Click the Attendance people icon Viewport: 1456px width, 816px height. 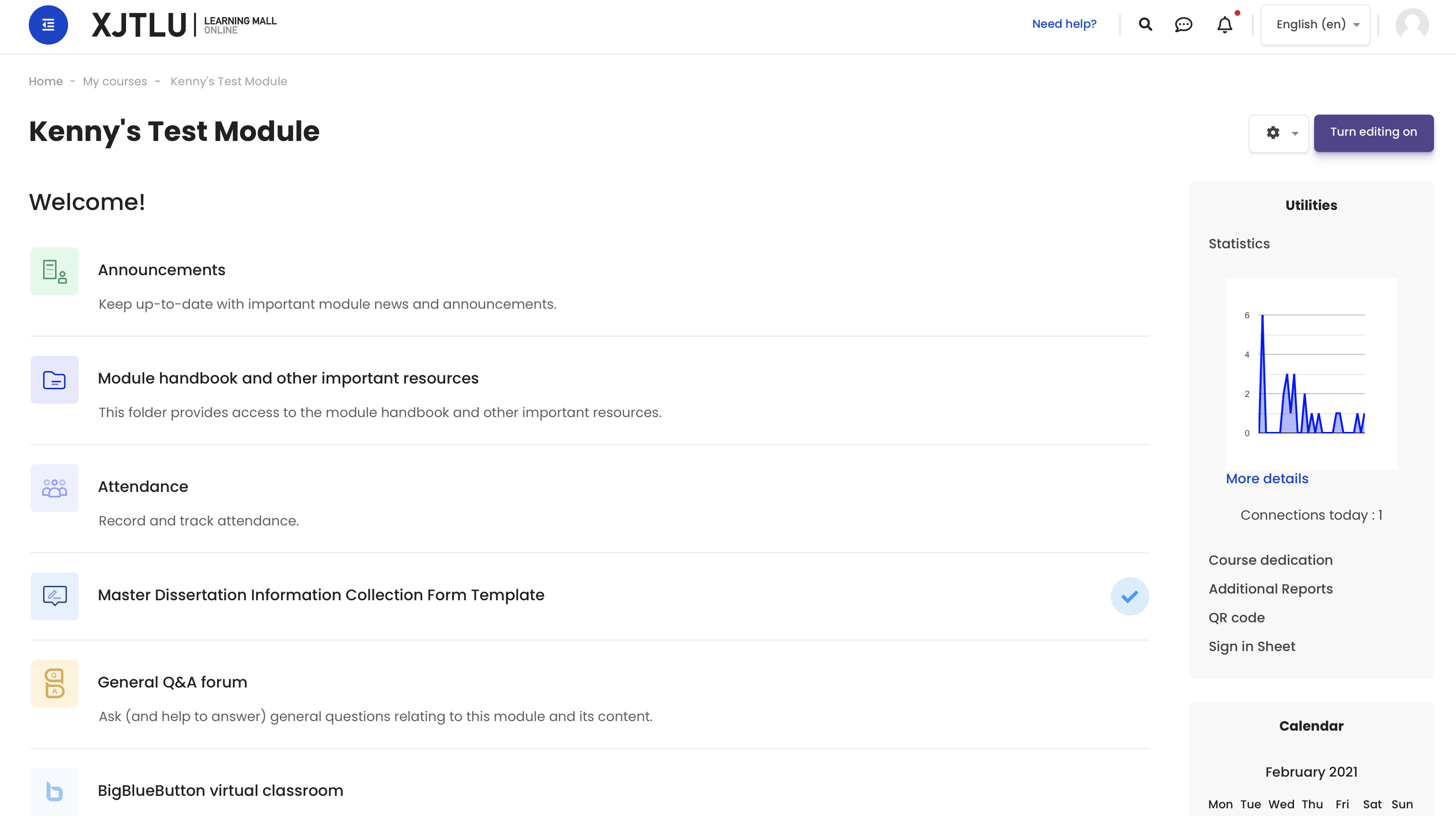click(x=54, y=488)
